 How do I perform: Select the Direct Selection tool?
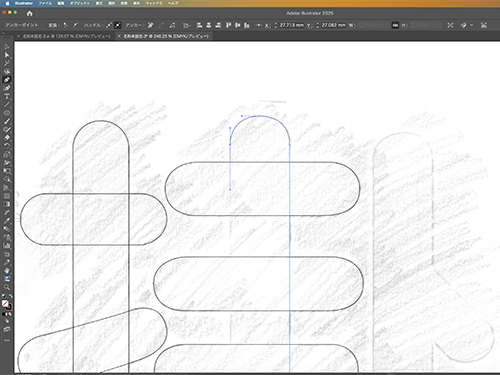coord(7,55)
